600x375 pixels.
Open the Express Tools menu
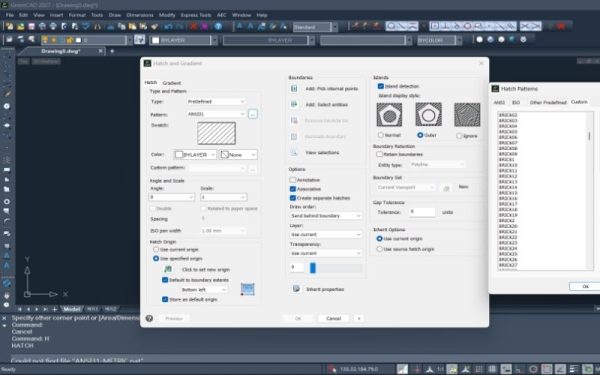point(196,15)
